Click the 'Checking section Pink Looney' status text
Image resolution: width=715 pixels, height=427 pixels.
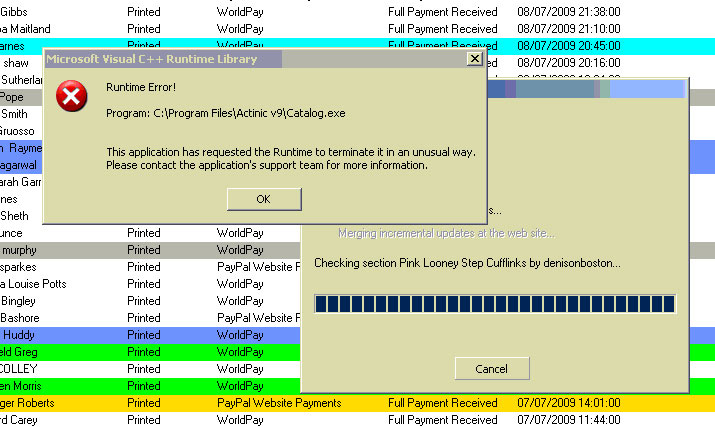(x=467, y=263)
